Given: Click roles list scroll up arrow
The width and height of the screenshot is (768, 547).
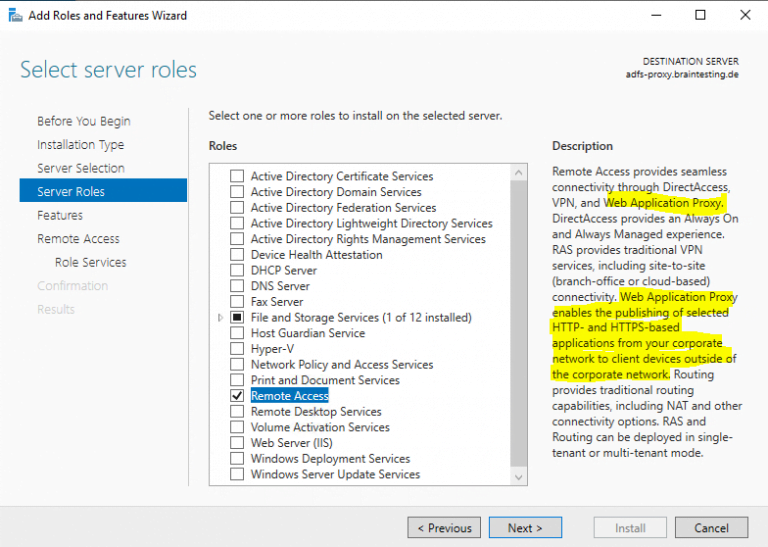Looking at the screenshot, I should coord(519,172).
